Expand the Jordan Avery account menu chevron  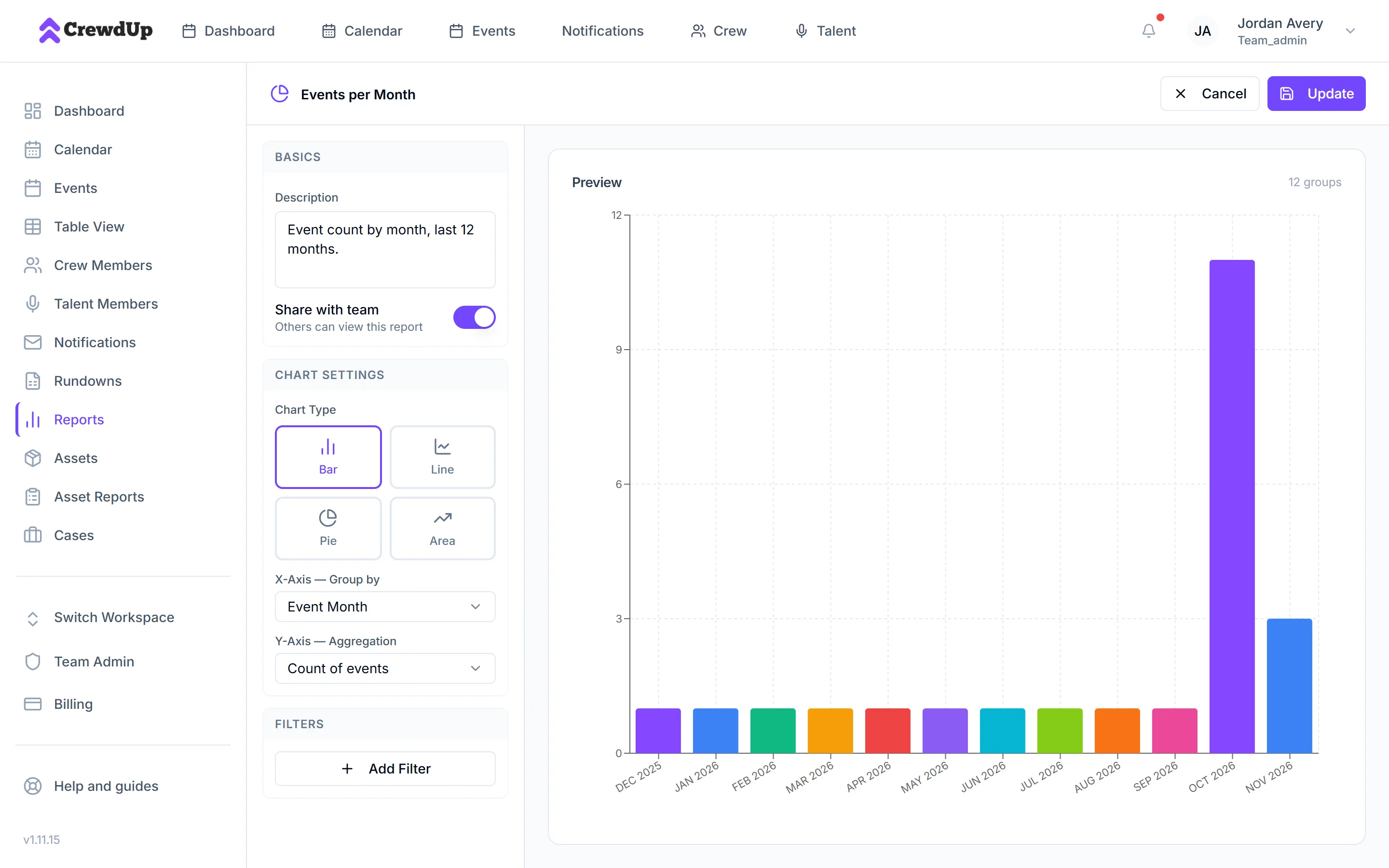pos(1350,31)
